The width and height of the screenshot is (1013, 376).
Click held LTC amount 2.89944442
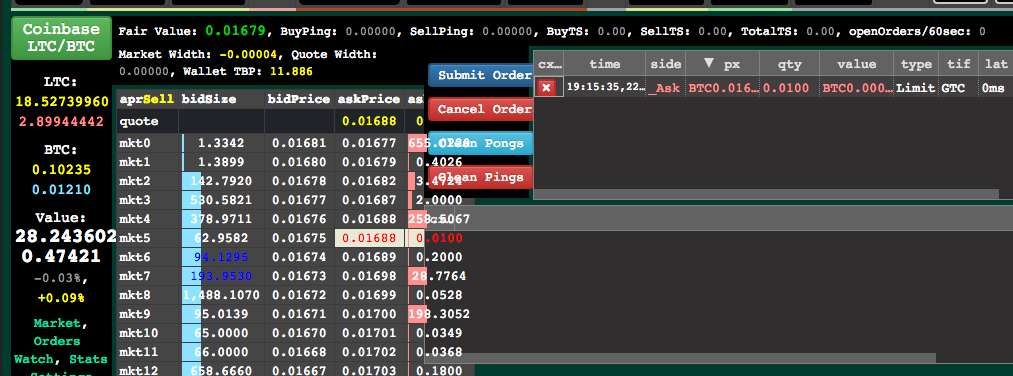(61, 121)
